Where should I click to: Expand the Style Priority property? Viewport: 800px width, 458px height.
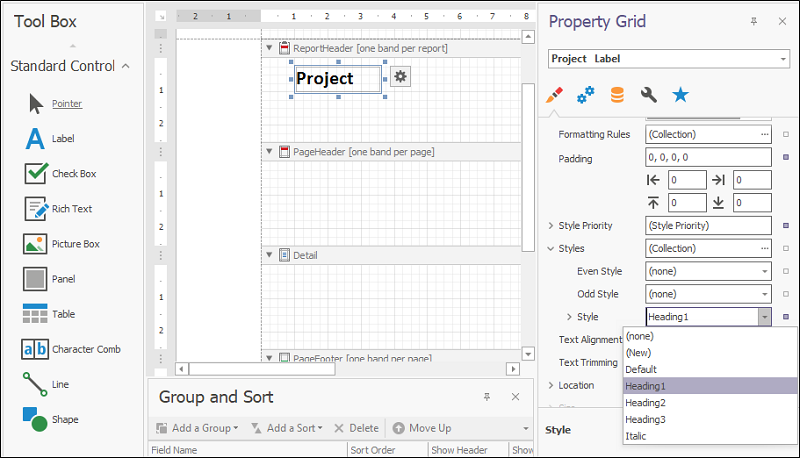(x=550, y=226)
